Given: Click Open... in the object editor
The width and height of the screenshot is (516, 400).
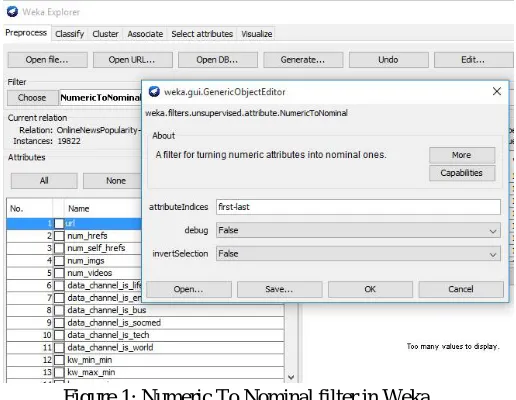Looking at the screenshot, I should pos(189,289).
